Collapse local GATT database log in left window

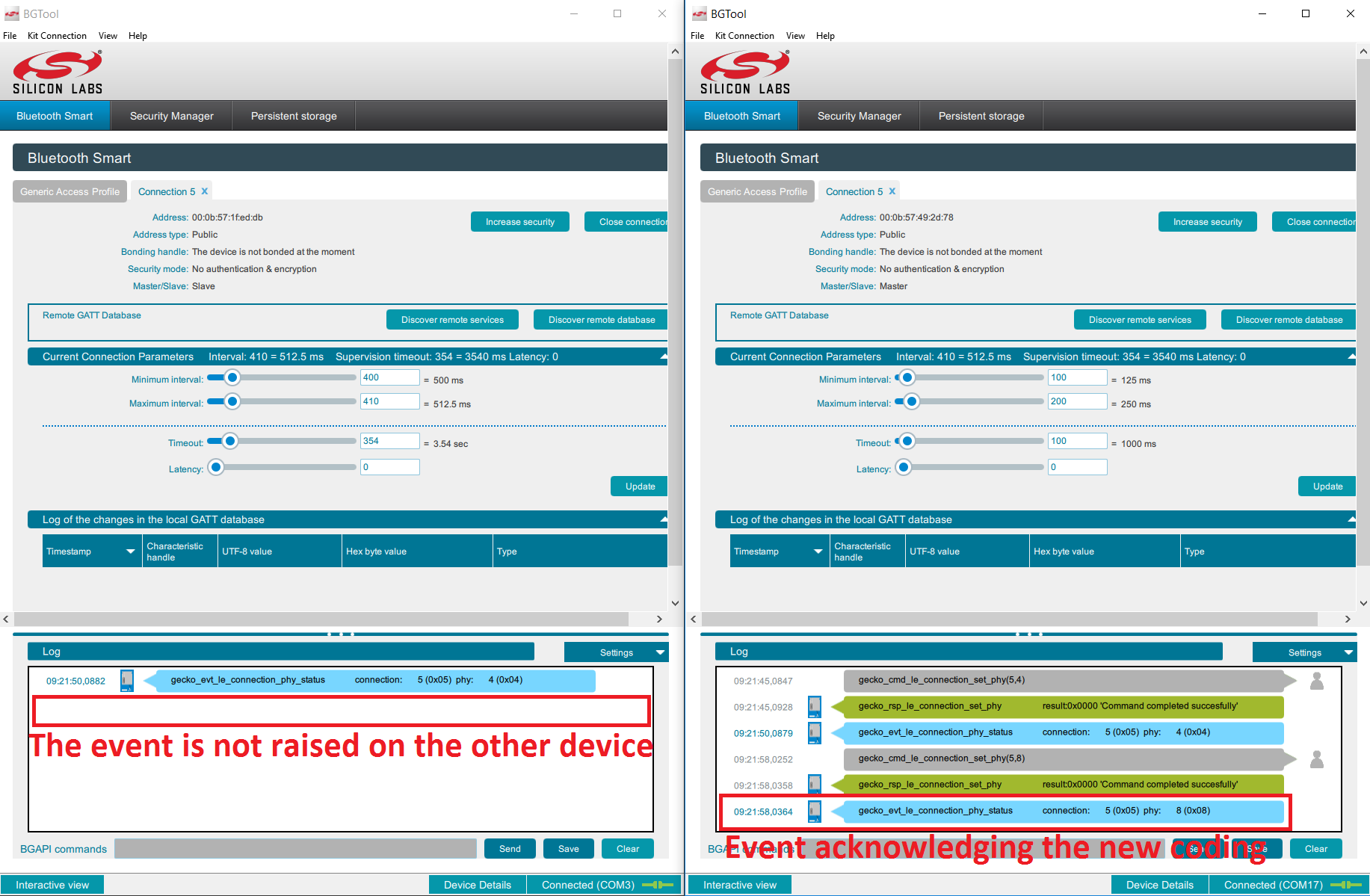663,519
